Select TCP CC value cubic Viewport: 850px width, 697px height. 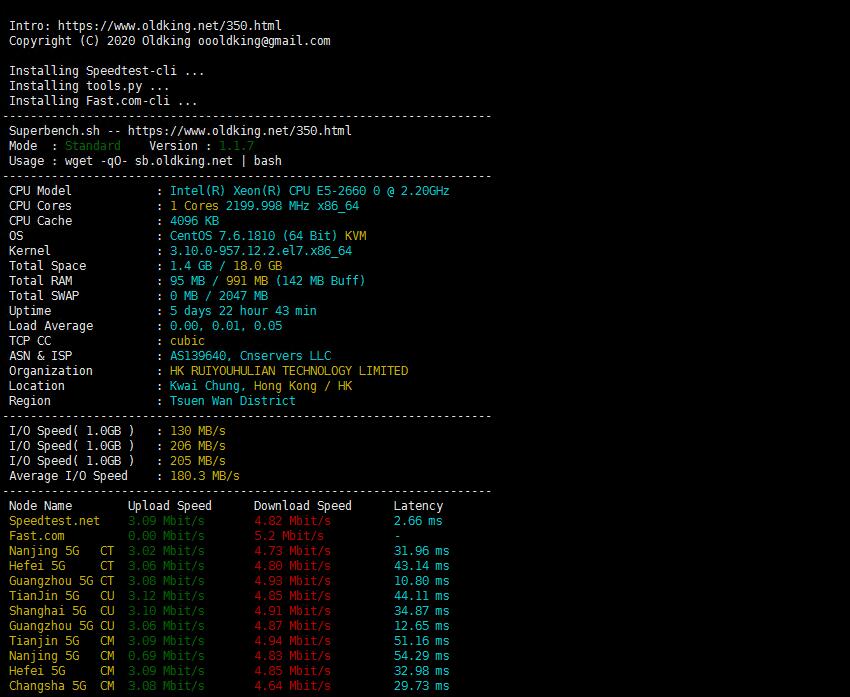[187, 341]
